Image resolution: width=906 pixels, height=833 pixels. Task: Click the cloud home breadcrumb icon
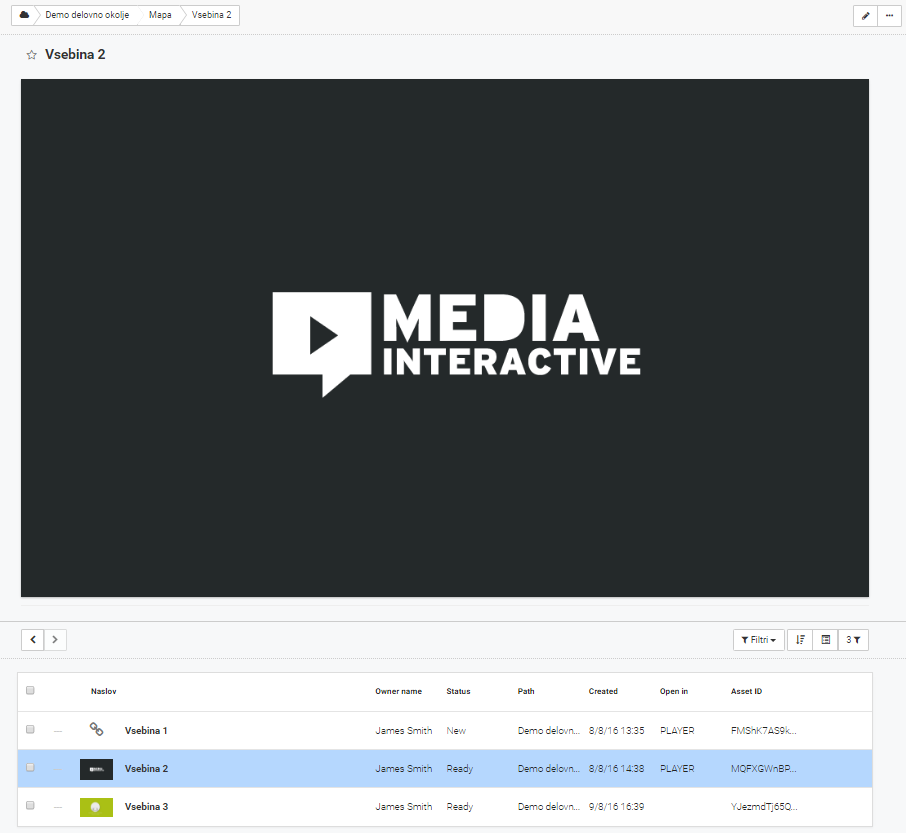[x=24, y=15]
